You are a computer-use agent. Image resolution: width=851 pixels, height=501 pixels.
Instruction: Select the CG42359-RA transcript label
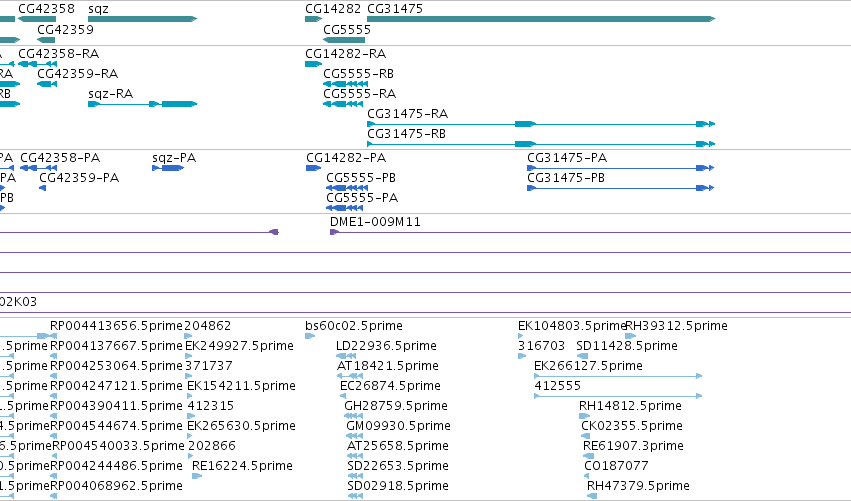tap(78, 74)
